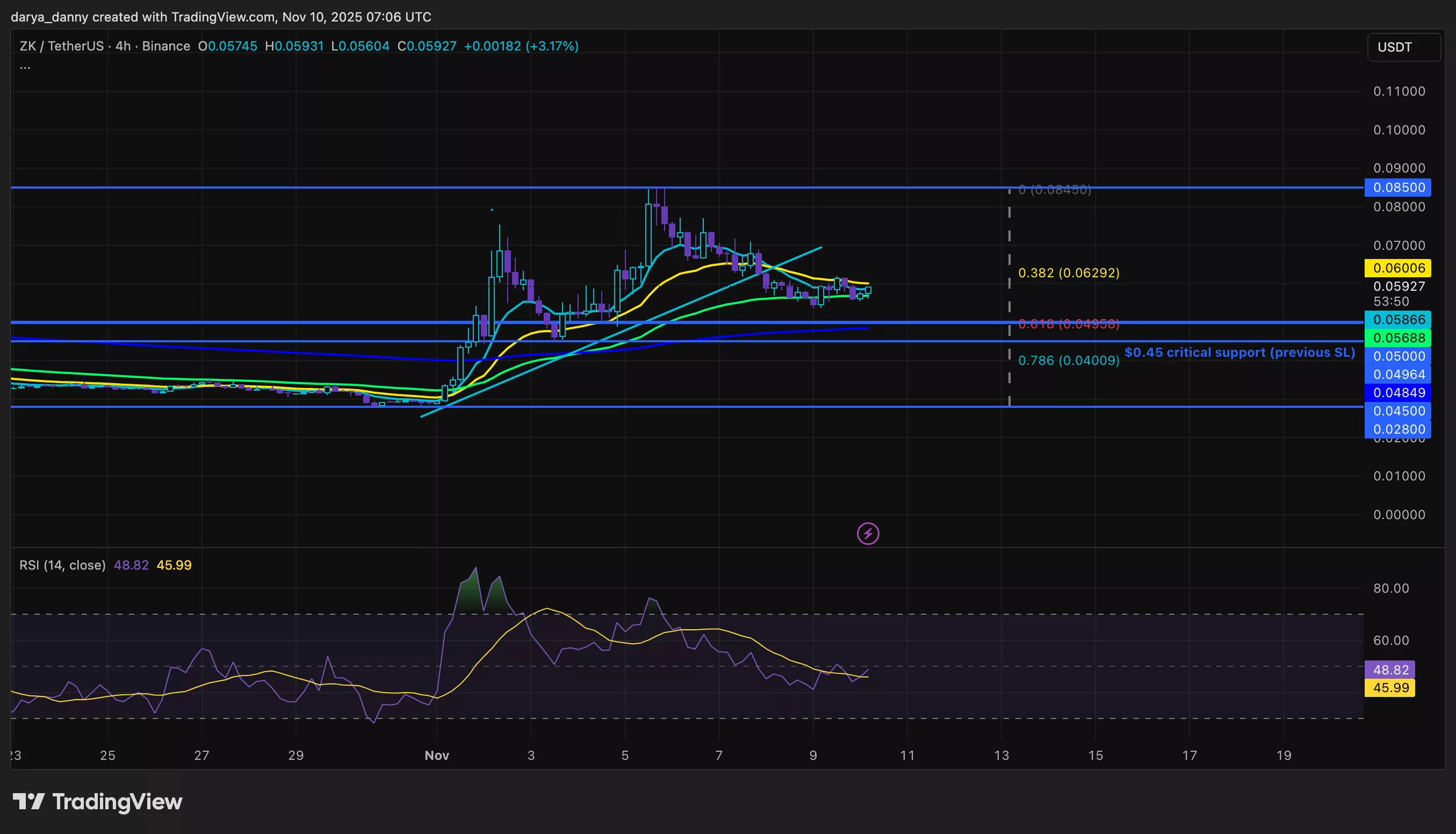
Task: Open the "..." legend more options
Action: (25, 67)
